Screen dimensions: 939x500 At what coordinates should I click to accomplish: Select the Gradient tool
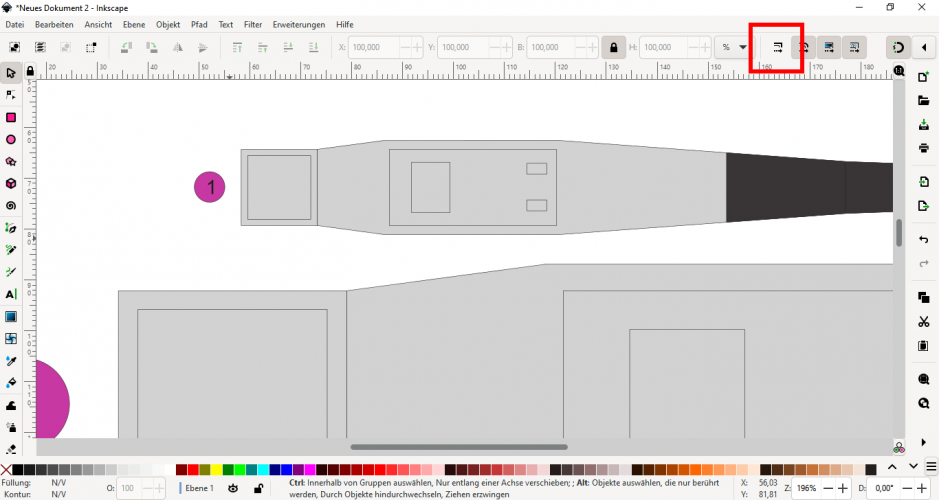(11, 317)
